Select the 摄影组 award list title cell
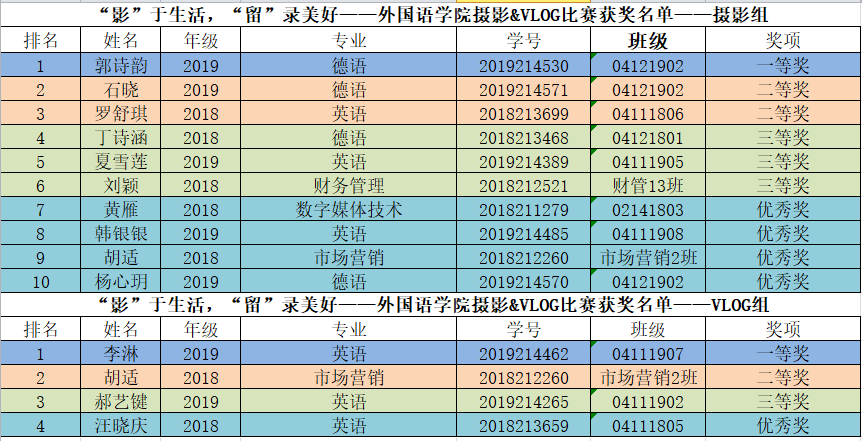862x441 pixels. (x=430, y=15)
